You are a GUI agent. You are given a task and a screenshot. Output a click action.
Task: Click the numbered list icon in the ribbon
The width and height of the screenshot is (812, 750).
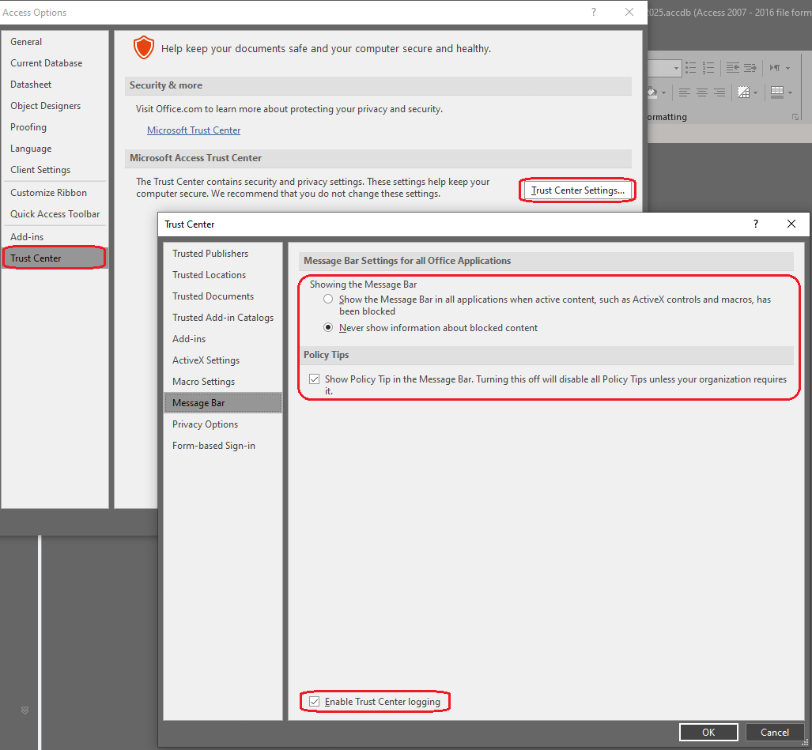[708, 68]
